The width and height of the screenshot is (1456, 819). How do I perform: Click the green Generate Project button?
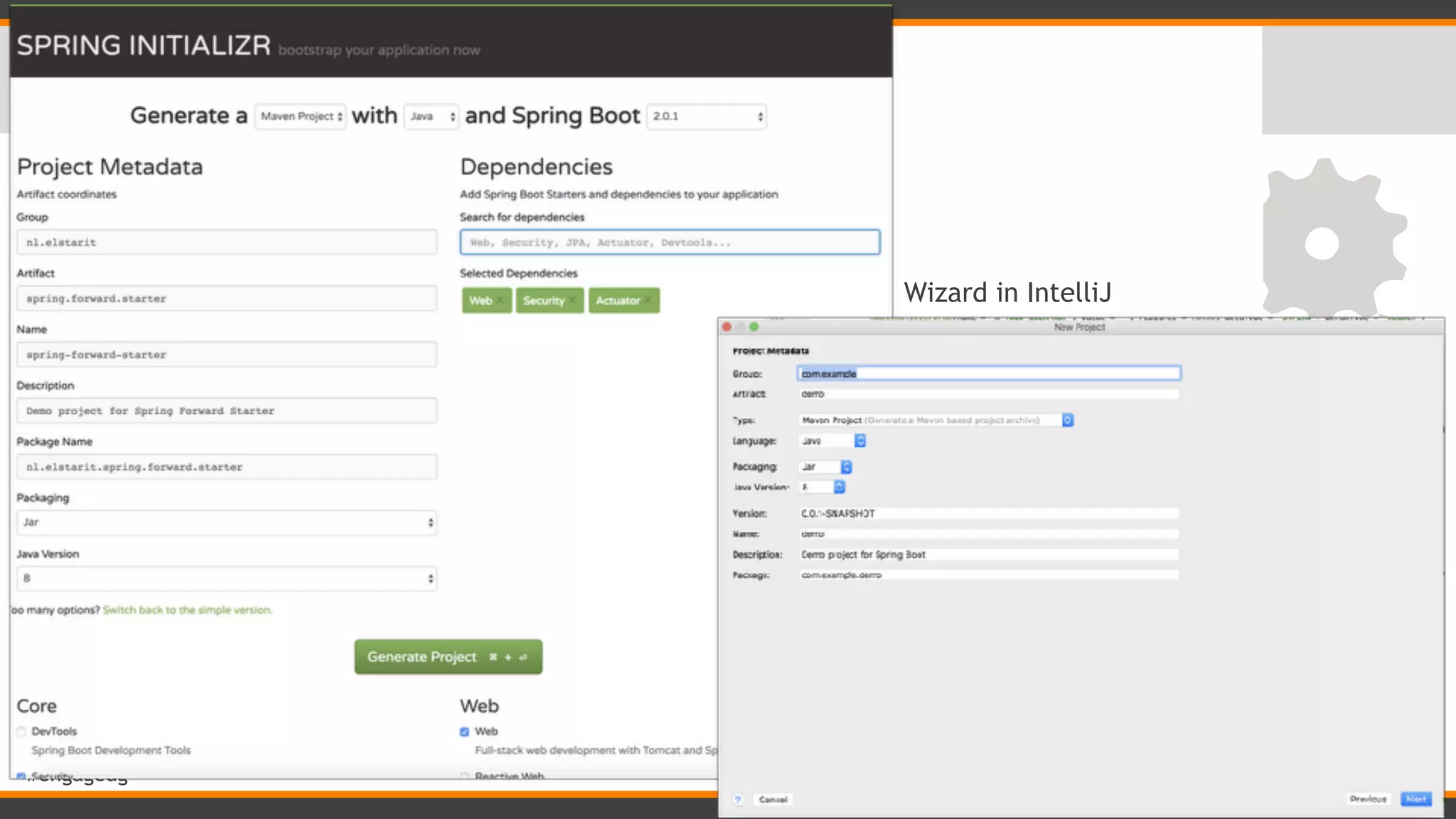448,657
